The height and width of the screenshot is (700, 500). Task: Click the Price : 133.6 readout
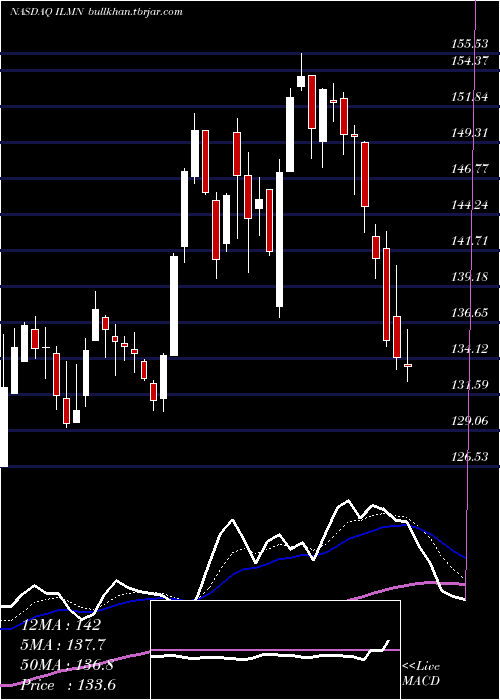[68, 685]
